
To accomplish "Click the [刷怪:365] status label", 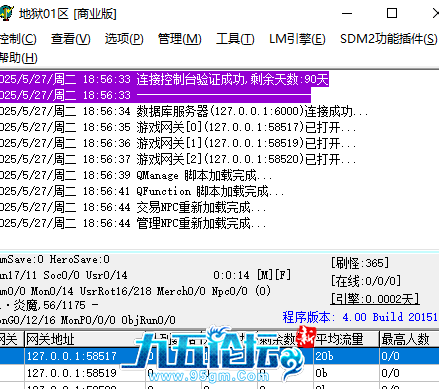I will point(360,263).
